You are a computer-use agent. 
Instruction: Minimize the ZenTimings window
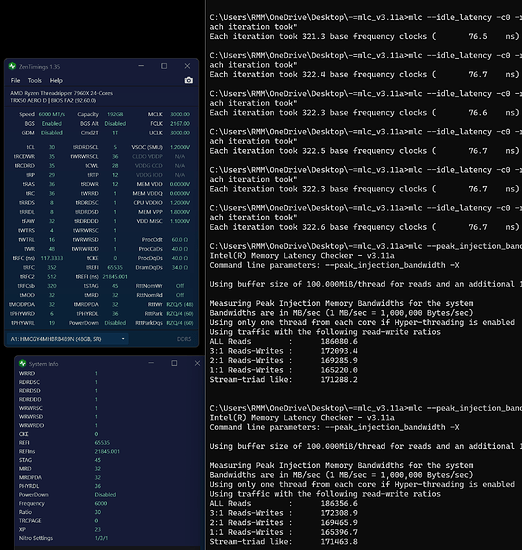tap(141, 66)
